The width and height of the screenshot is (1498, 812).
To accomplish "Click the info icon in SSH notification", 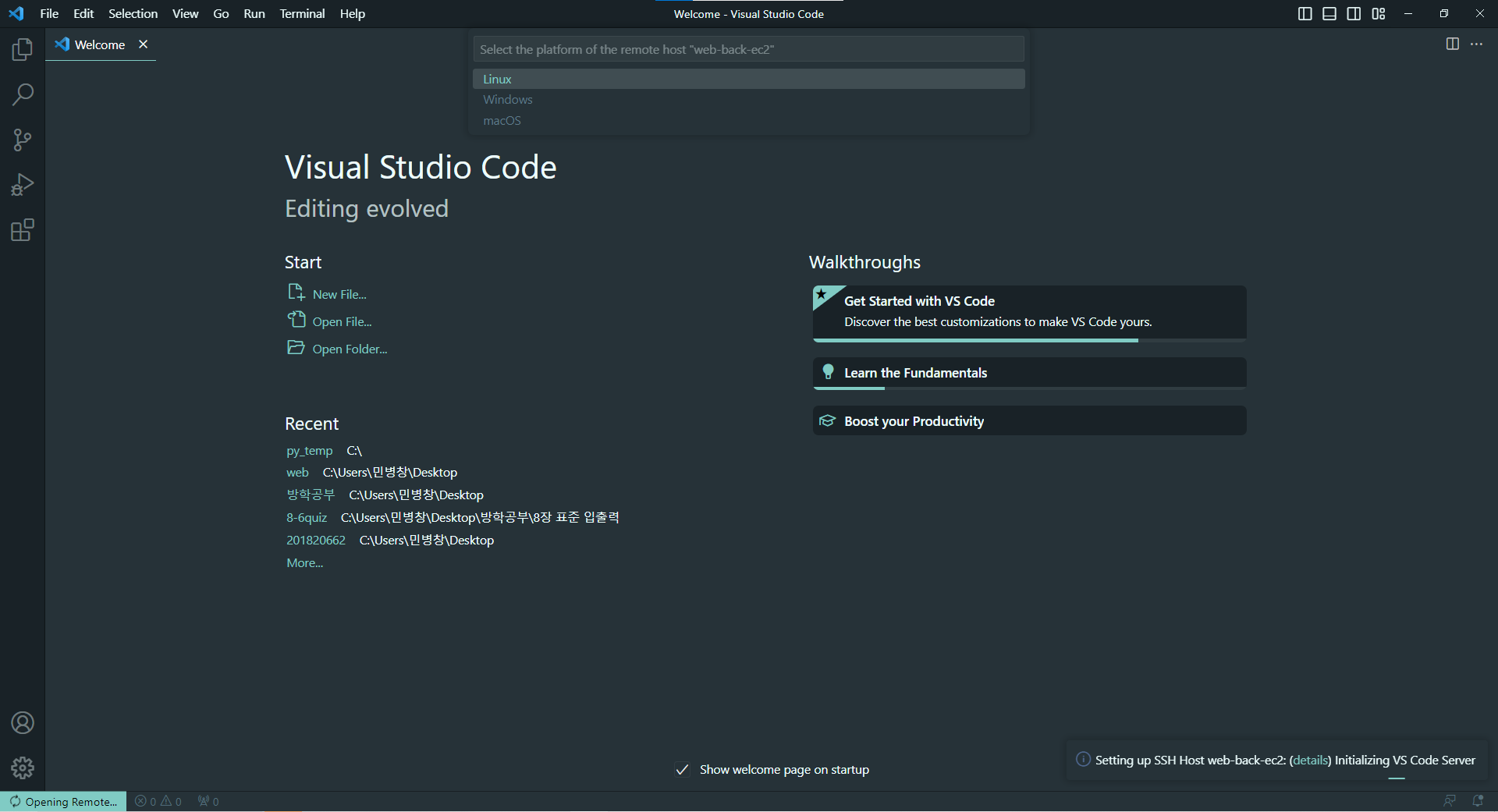I will (x=1083, y=759).
